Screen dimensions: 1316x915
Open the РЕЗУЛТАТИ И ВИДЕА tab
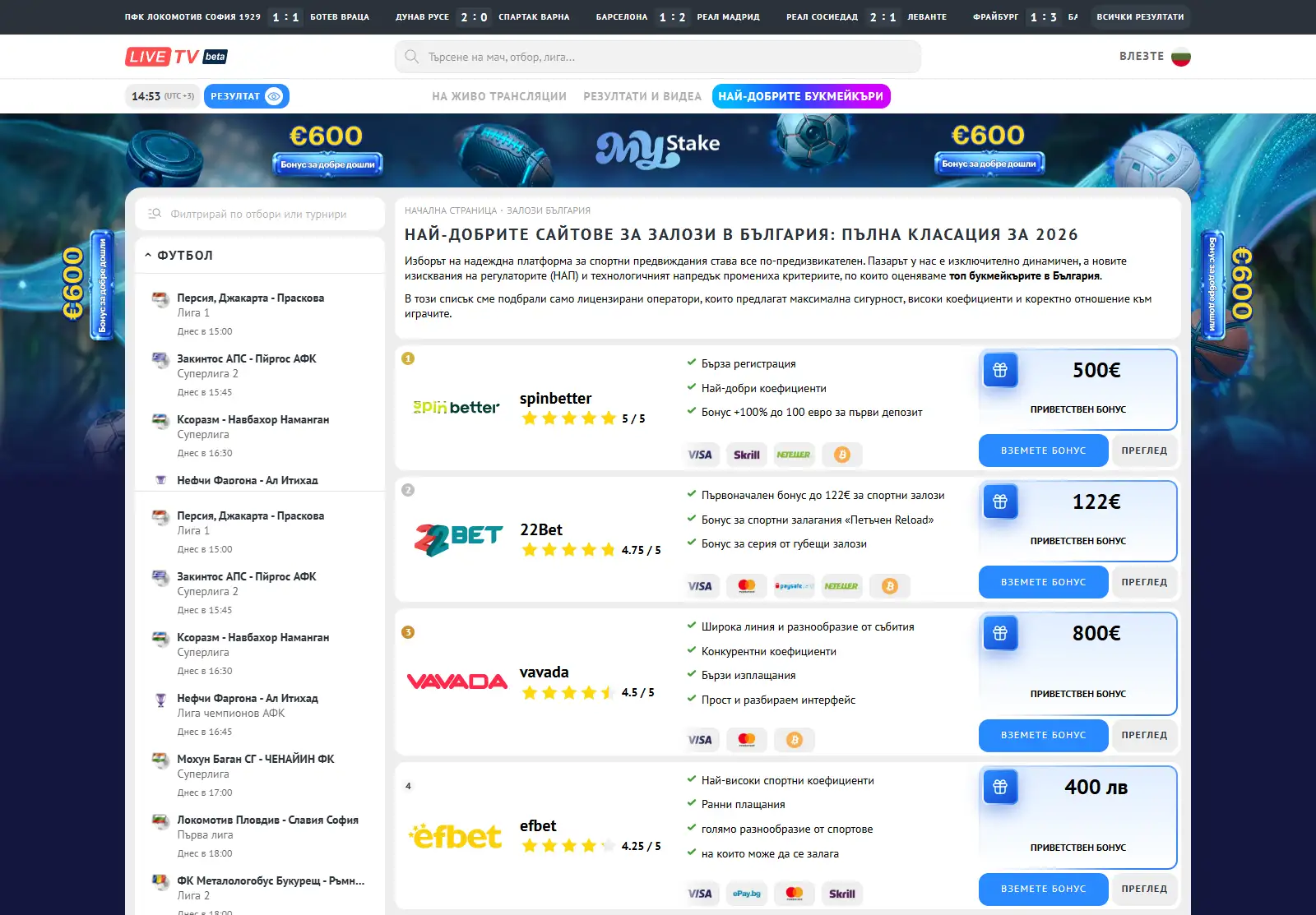(x=642, y=96)
